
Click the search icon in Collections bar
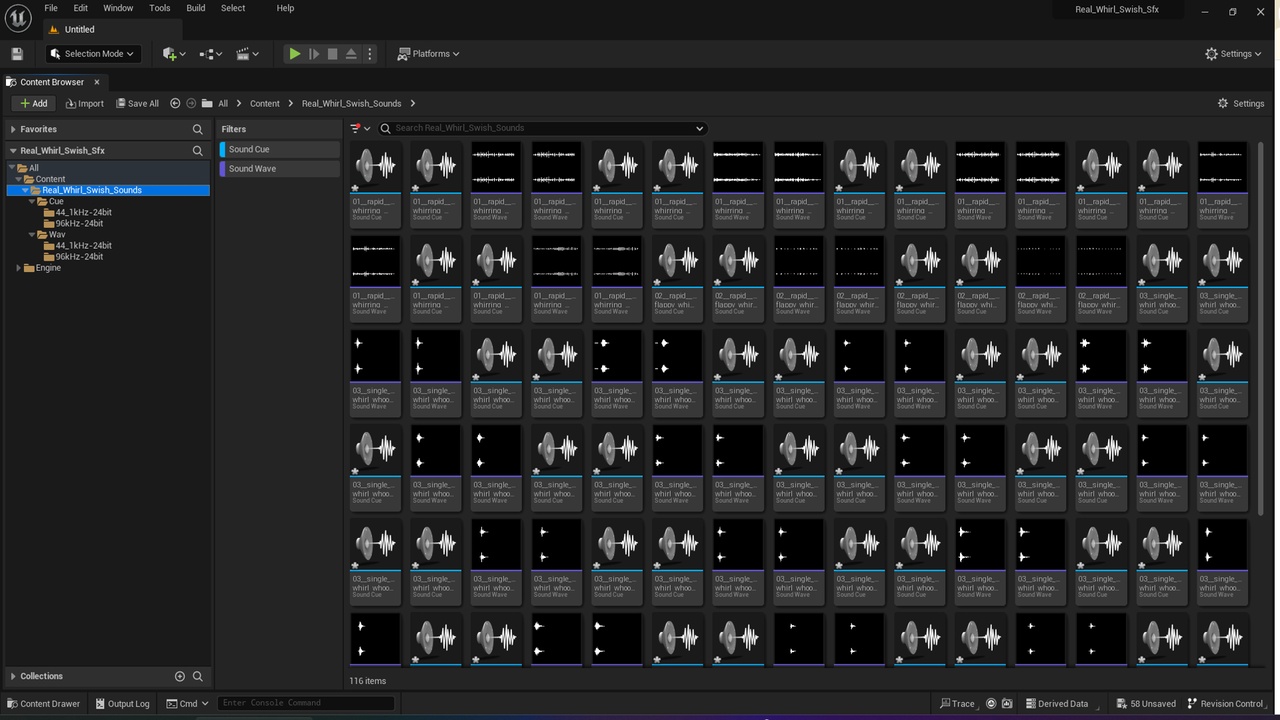click(197, 676)
